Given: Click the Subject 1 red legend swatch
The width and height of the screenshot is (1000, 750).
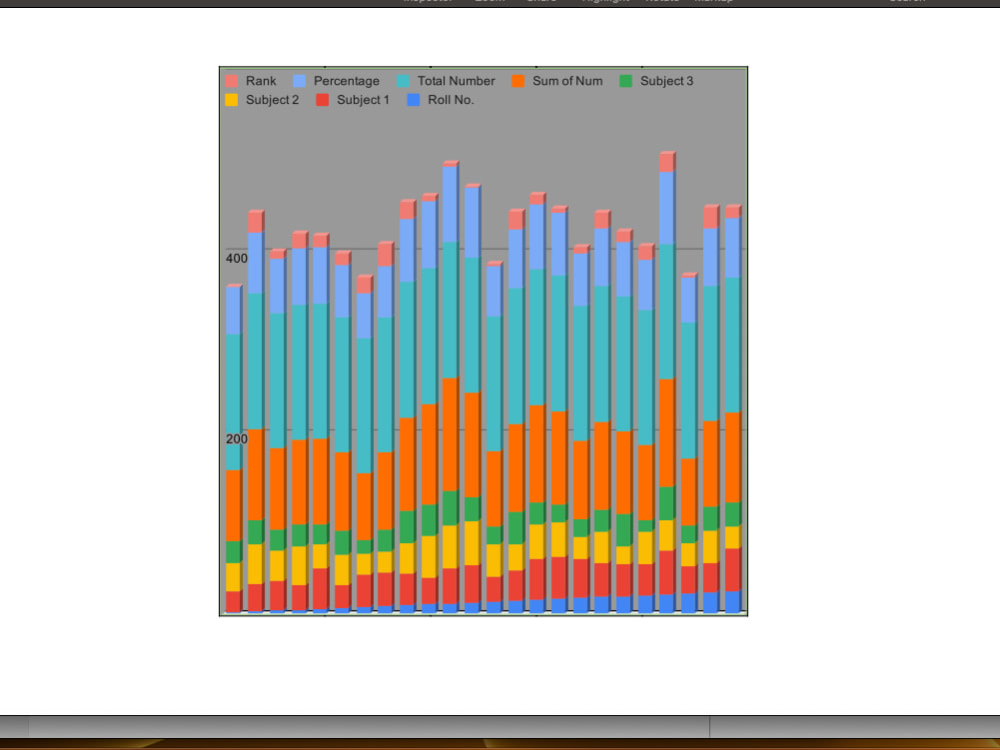Looking at the screenshot, I should (323, 100).
